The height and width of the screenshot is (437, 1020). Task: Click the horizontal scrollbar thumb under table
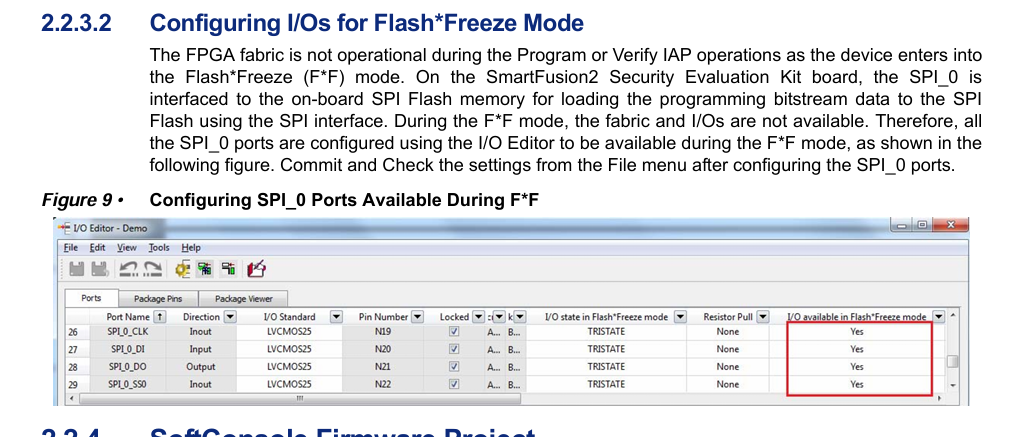tap(300, 397)
